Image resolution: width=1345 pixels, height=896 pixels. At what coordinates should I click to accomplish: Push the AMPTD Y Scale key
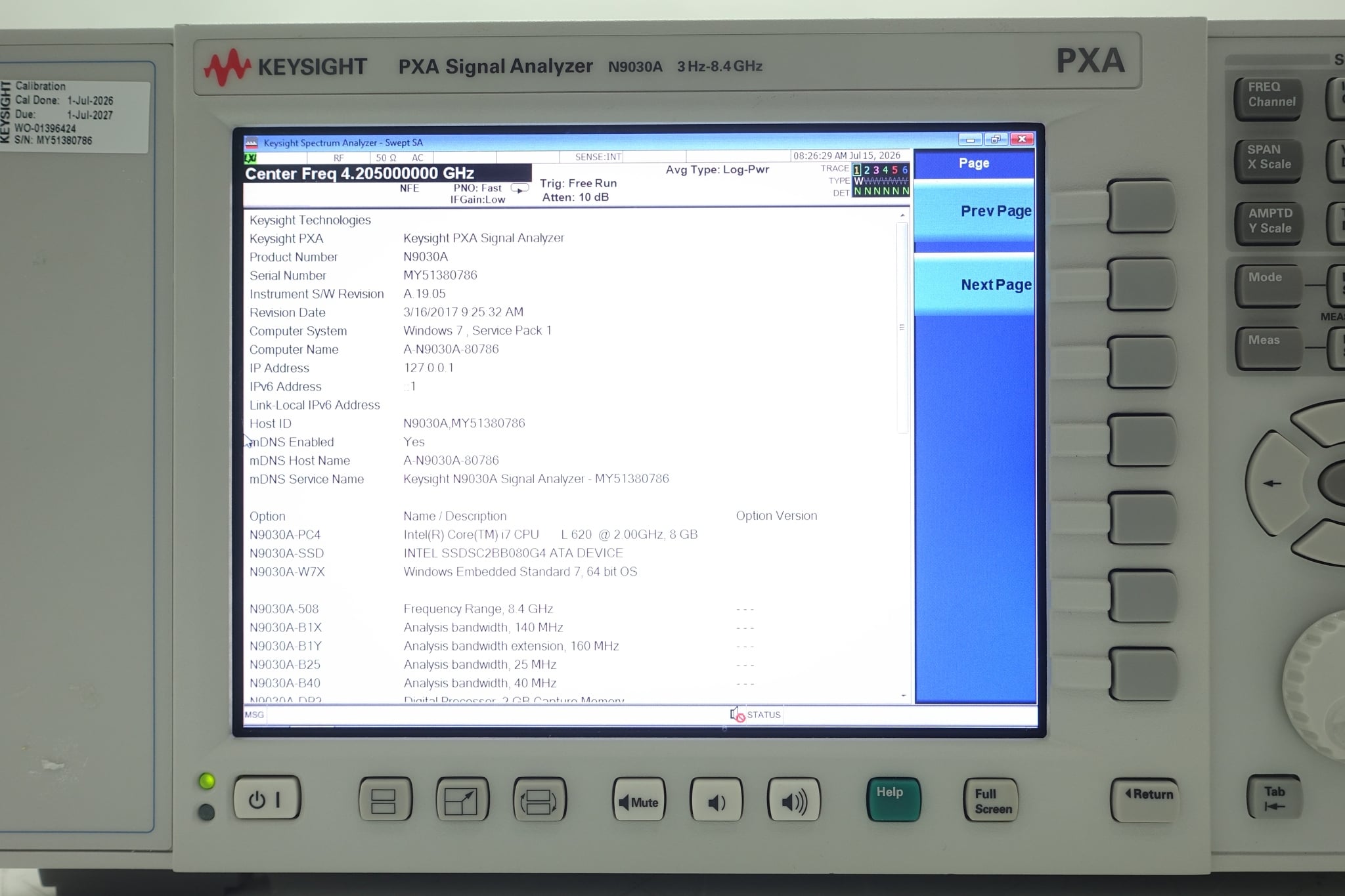[1268, 223]
